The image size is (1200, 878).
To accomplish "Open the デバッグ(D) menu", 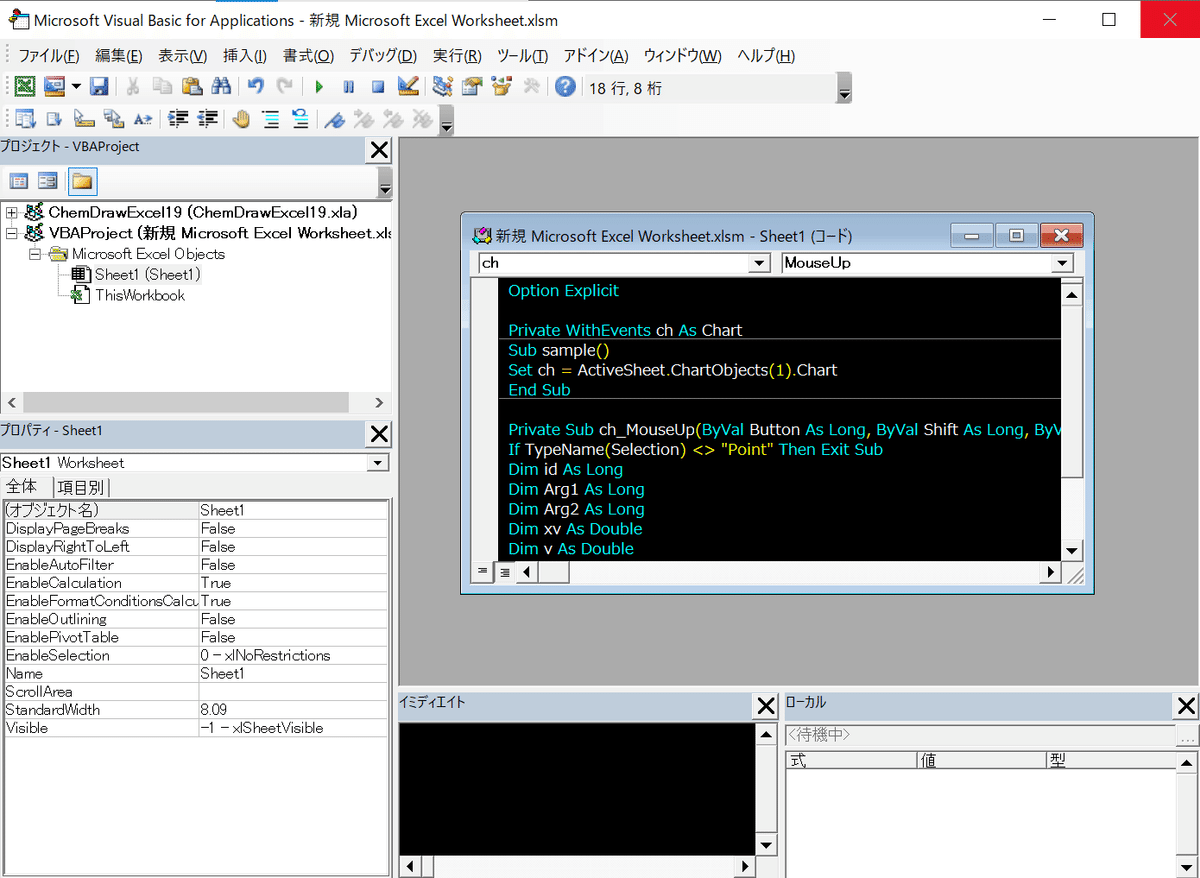I will pos(383,56).
